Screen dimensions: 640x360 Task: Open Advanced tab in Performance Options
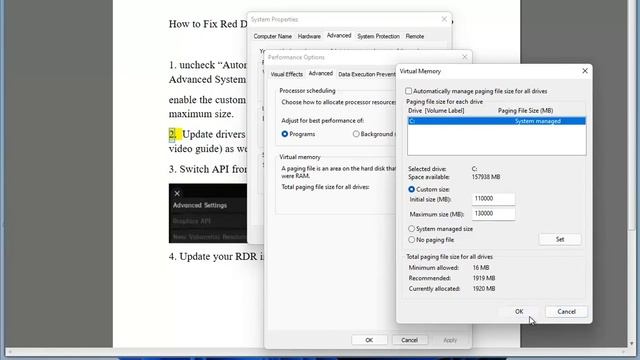tap(320, 73)
